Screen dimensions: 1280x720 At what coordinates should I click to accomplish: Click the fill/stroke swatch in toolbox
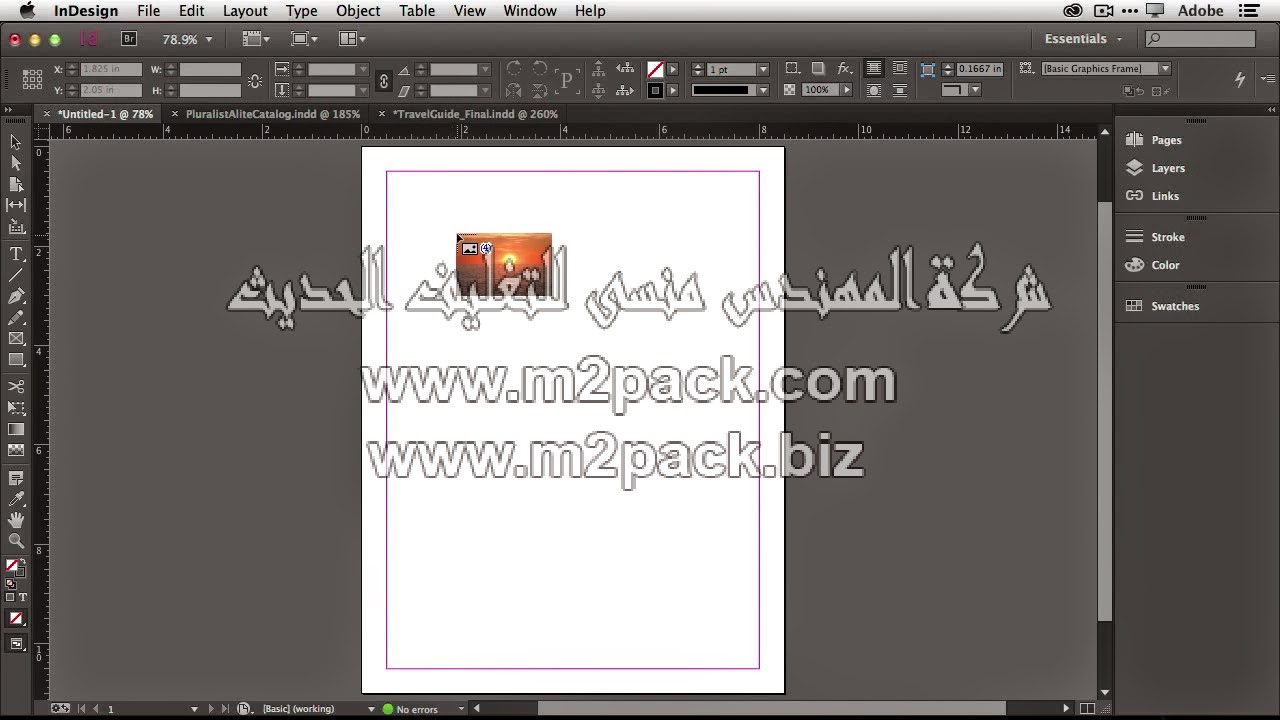(x=14, y=568)
